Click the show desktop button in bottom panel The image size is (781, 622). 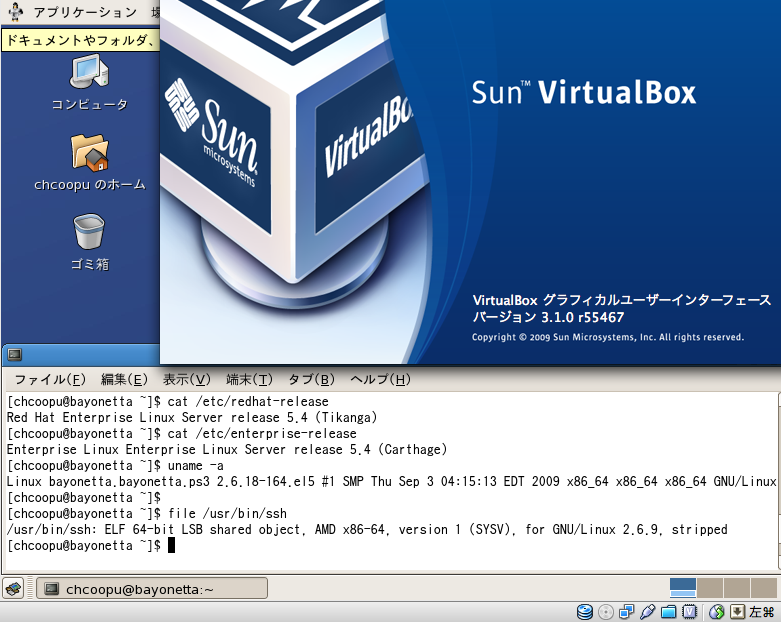point(14,589)
